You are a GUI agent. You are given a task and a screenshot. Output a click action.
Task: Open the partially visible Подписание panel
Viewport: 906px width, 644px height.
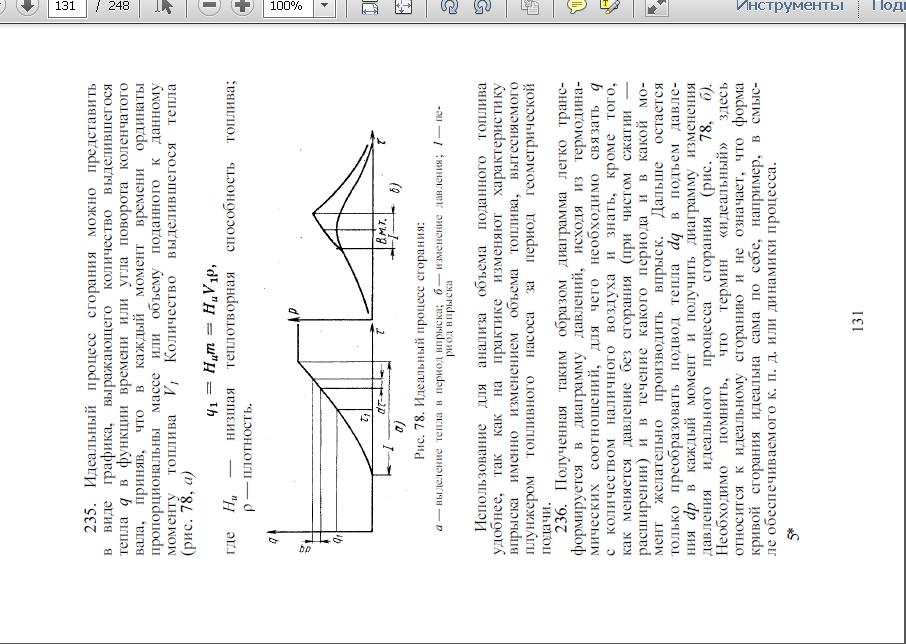point(888,6)
